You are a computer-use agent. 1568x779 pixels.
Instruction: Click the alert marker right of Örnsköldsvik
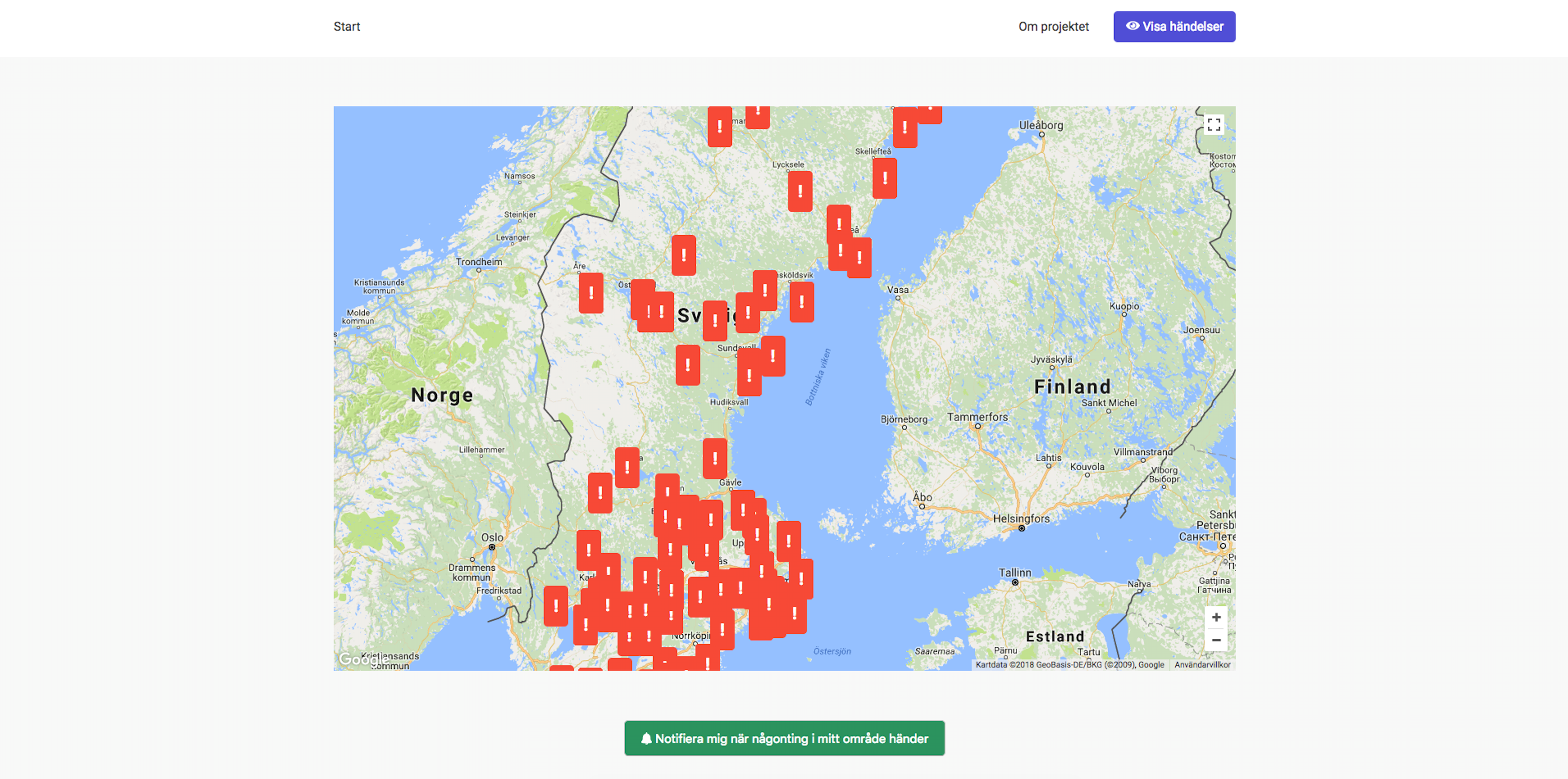coord(802,301)
